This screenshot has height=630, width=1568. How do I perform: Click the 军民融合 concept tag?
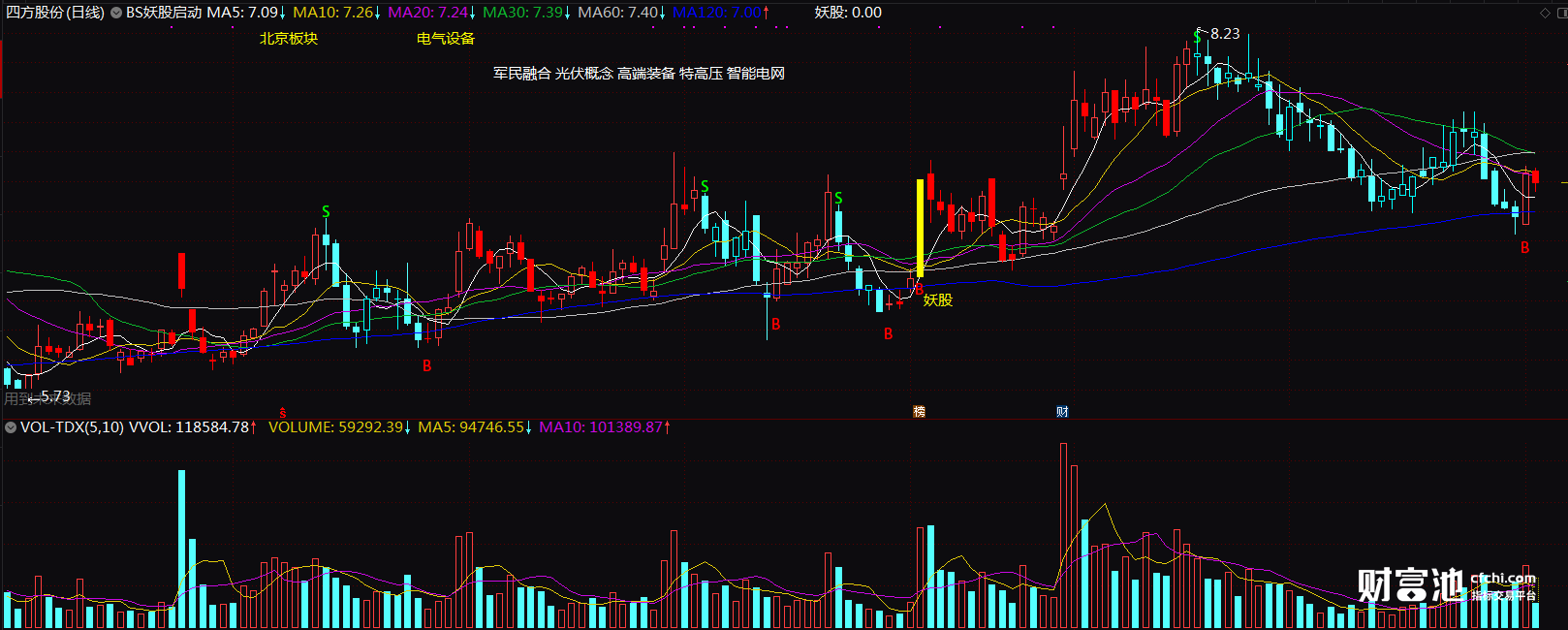(522, 74)
